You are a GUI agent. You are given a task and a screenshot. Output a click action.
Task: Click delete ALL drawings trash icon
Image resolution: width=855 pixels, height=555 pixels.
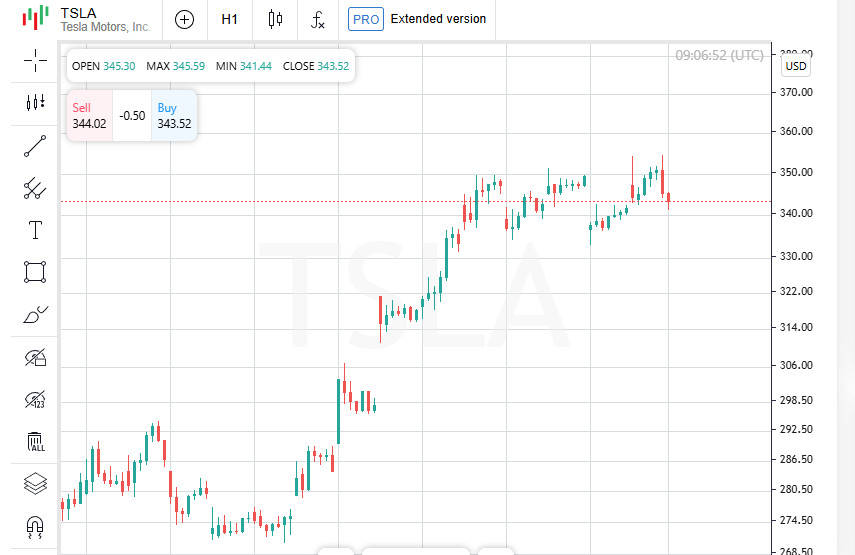pyautogui.click(x=35, y=442)
